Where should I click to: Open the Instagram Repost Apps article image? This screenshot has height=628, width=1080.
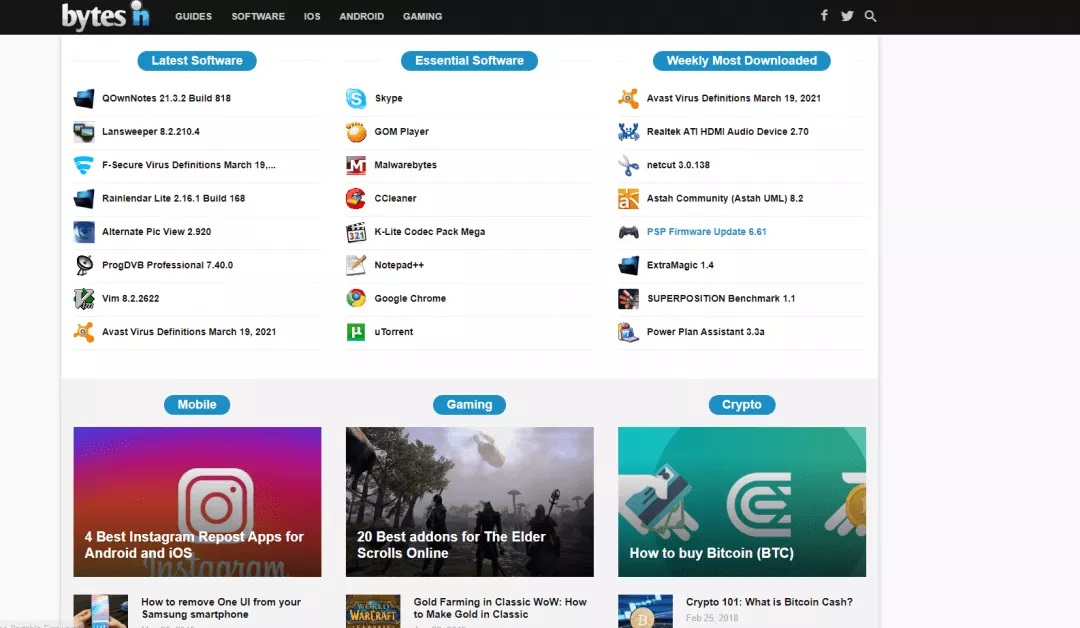(197, 501)
